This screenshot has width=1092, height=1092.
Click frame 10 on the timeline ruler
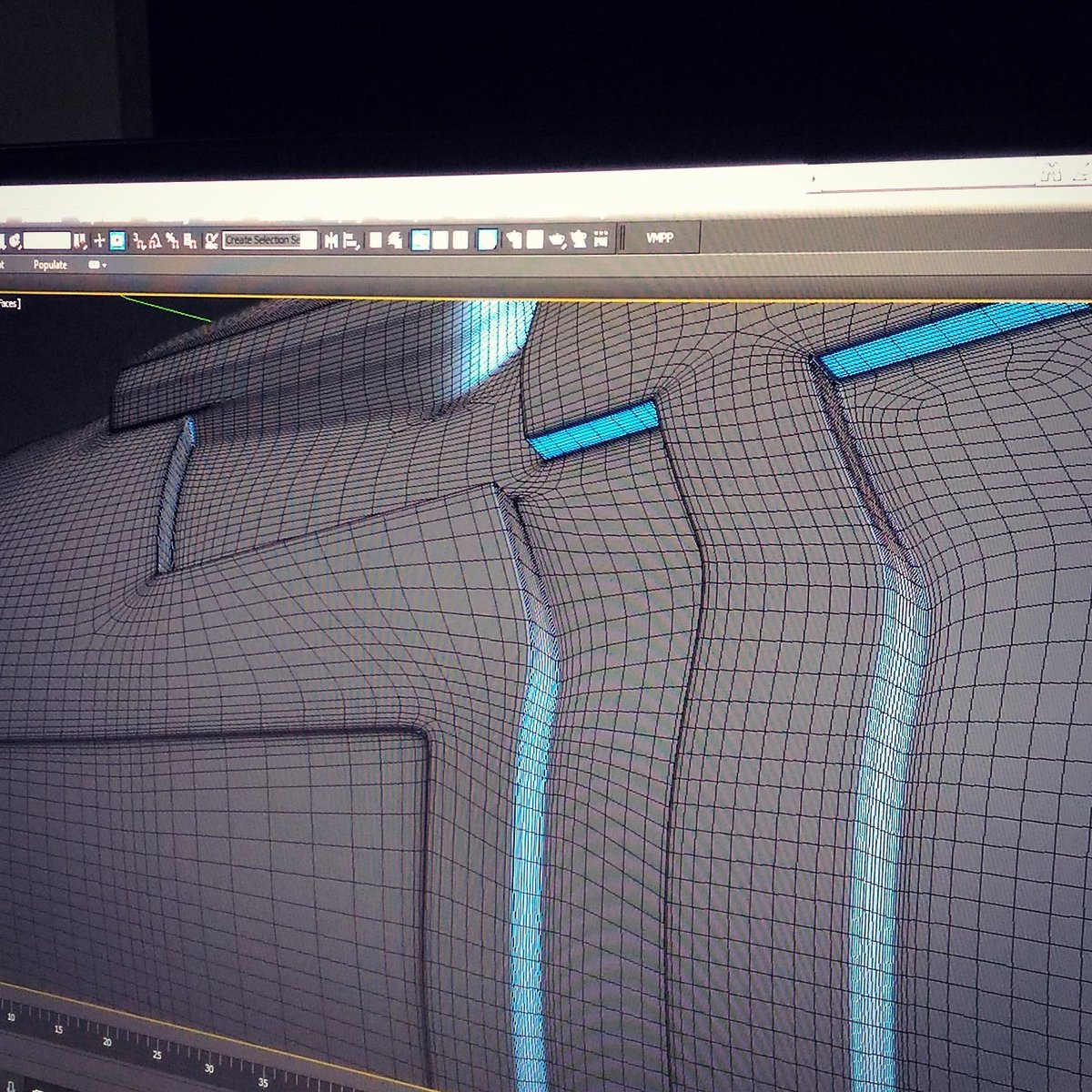[x=11, y=1017]
